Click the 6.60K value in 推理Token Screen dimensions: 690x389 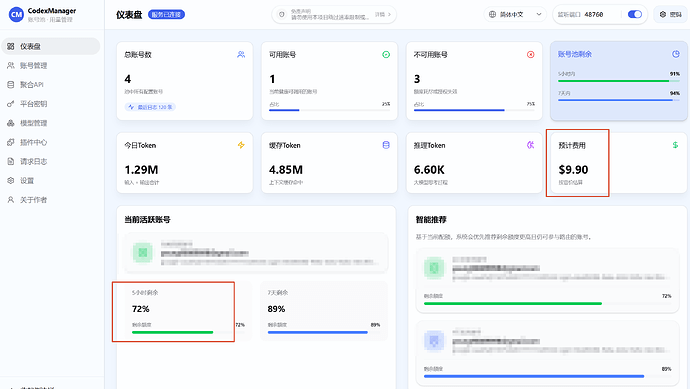[x=429, y=170]
